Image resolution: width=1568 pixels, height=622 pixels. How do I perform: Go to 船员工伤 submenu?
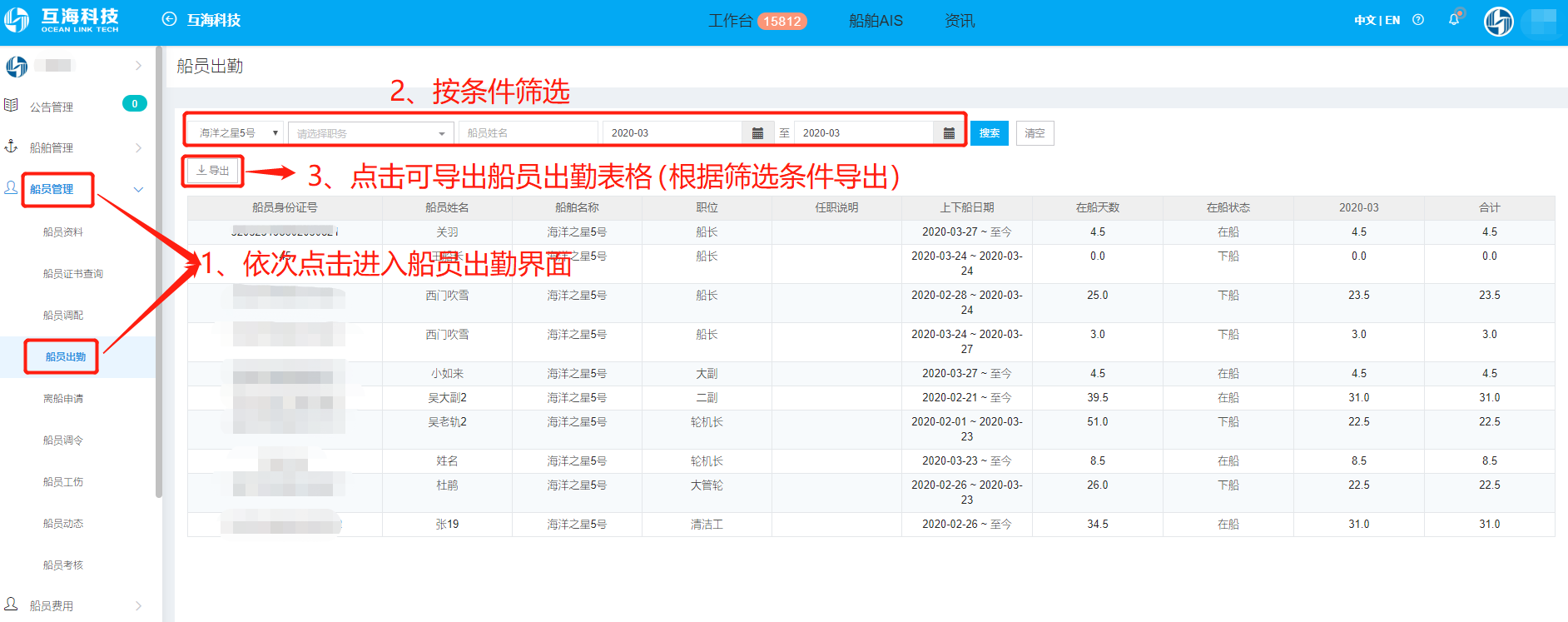click(x=63, y=482)
